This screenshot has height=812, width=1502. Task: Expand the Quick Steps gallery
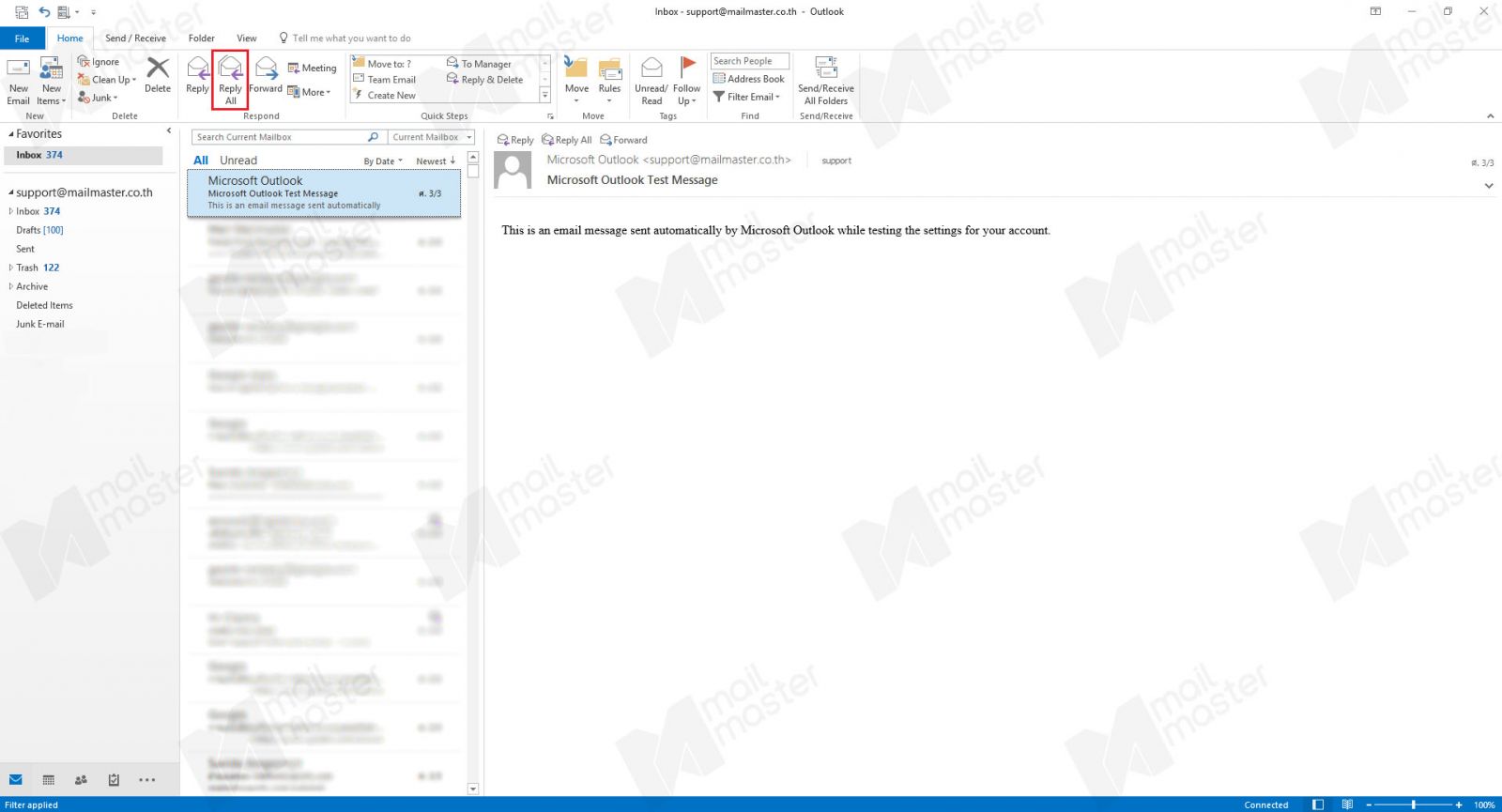click(544, 96)
